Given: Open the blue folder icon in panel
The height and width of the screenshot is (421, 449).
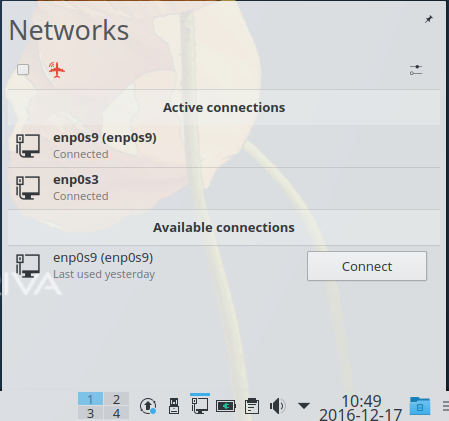Looking at the screenshot, I should point(420,406).
